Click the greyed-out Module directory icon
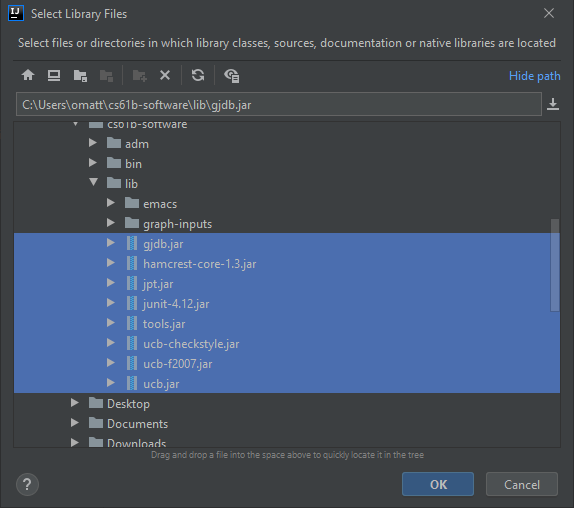Image resolution: width=574 pixels, height=508 pixels. pyautogui.click(x=106, y=76)
